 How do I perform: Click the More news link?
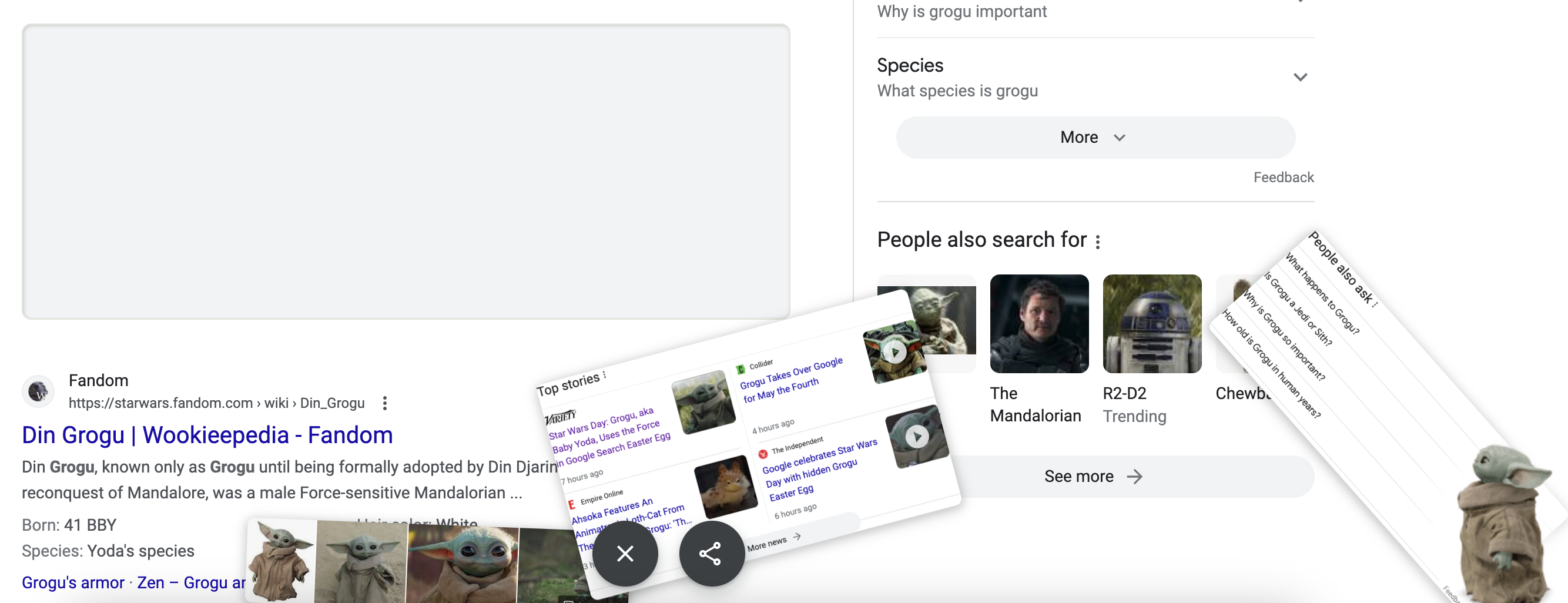pos(773,543)
